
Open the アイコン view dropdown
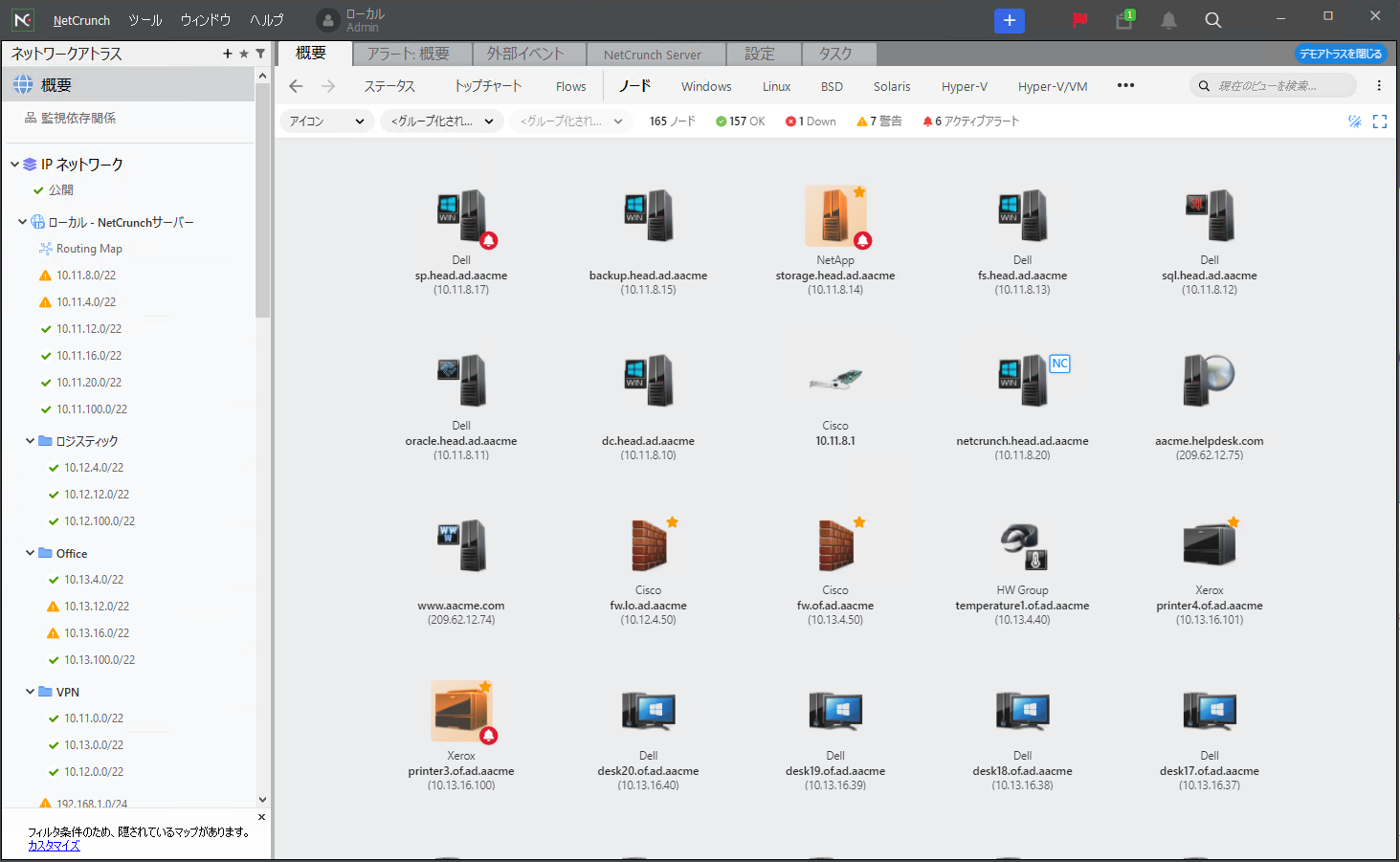[x=326, y=122]
